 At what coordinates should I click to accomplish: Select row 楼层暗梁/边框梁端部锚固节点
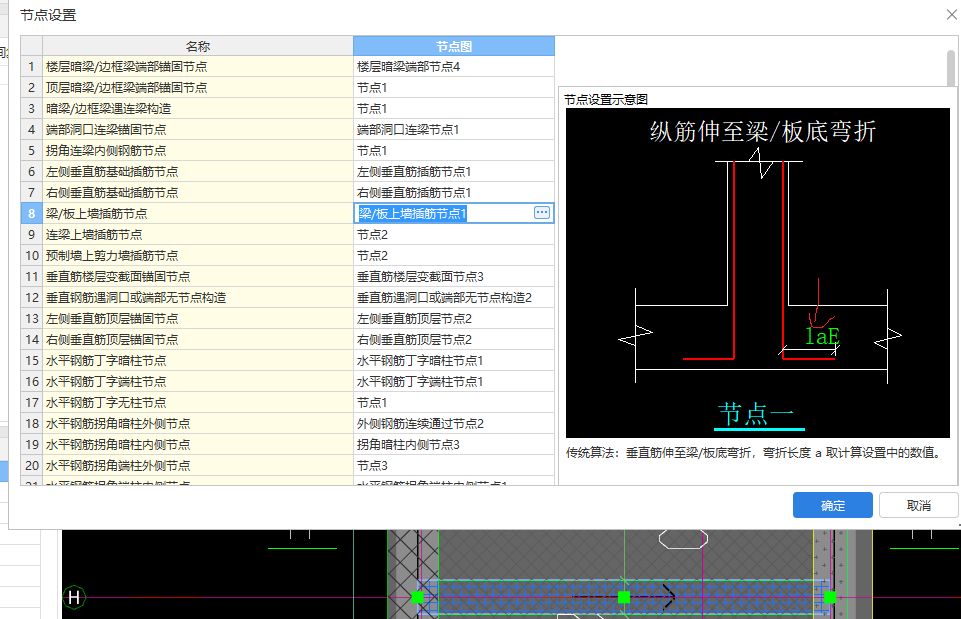197,66
